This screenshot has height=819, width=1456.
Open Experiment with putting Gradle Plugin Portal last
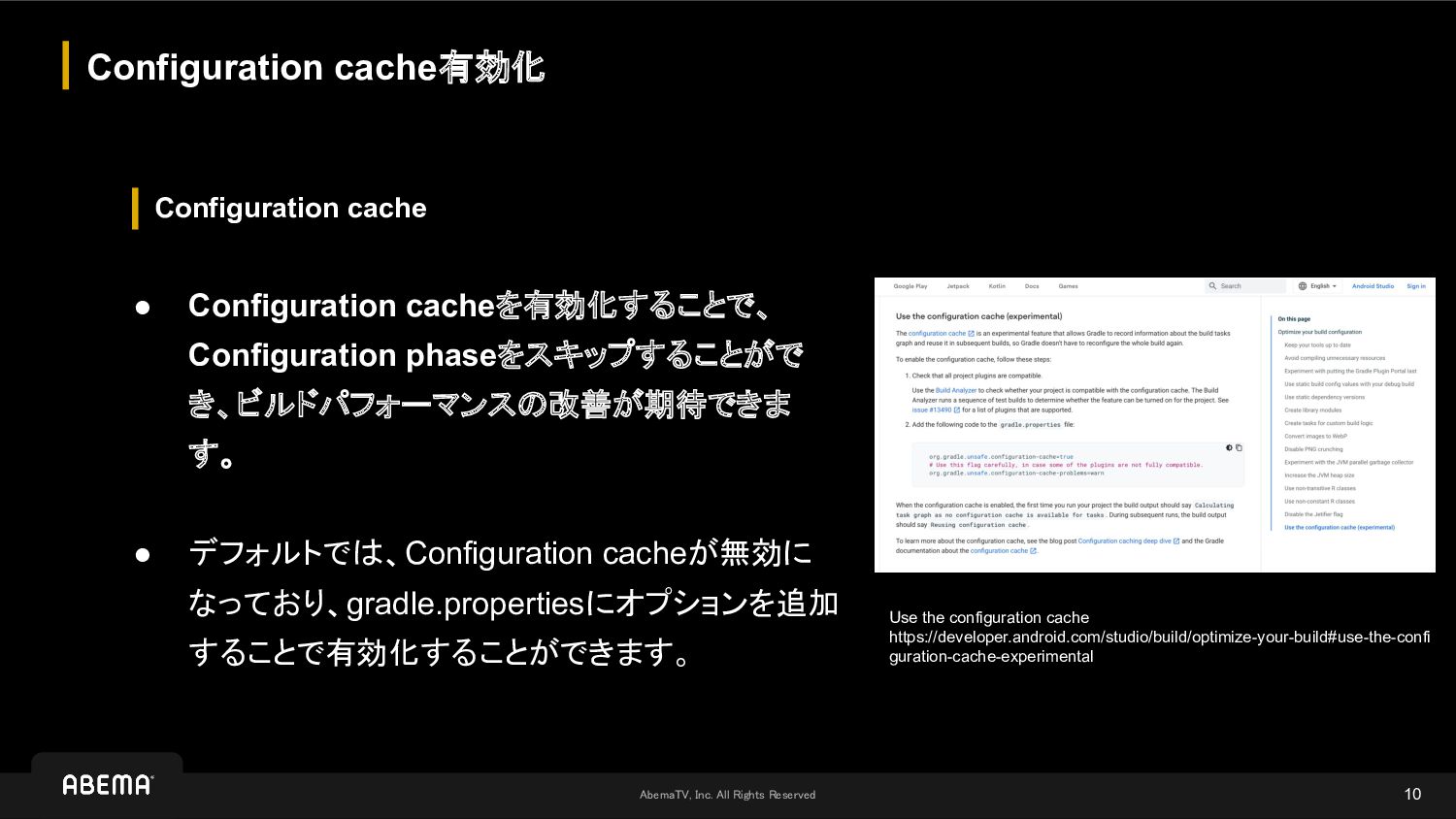(x=1350, y=371)
